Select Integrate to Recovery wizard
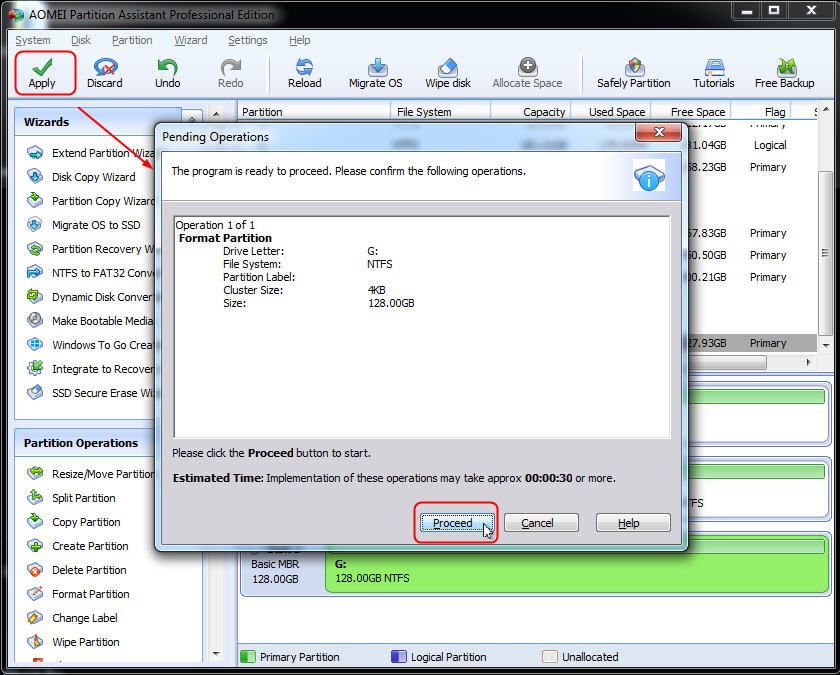The height and width of the screenshot is (675, 840). pos(91,369)
